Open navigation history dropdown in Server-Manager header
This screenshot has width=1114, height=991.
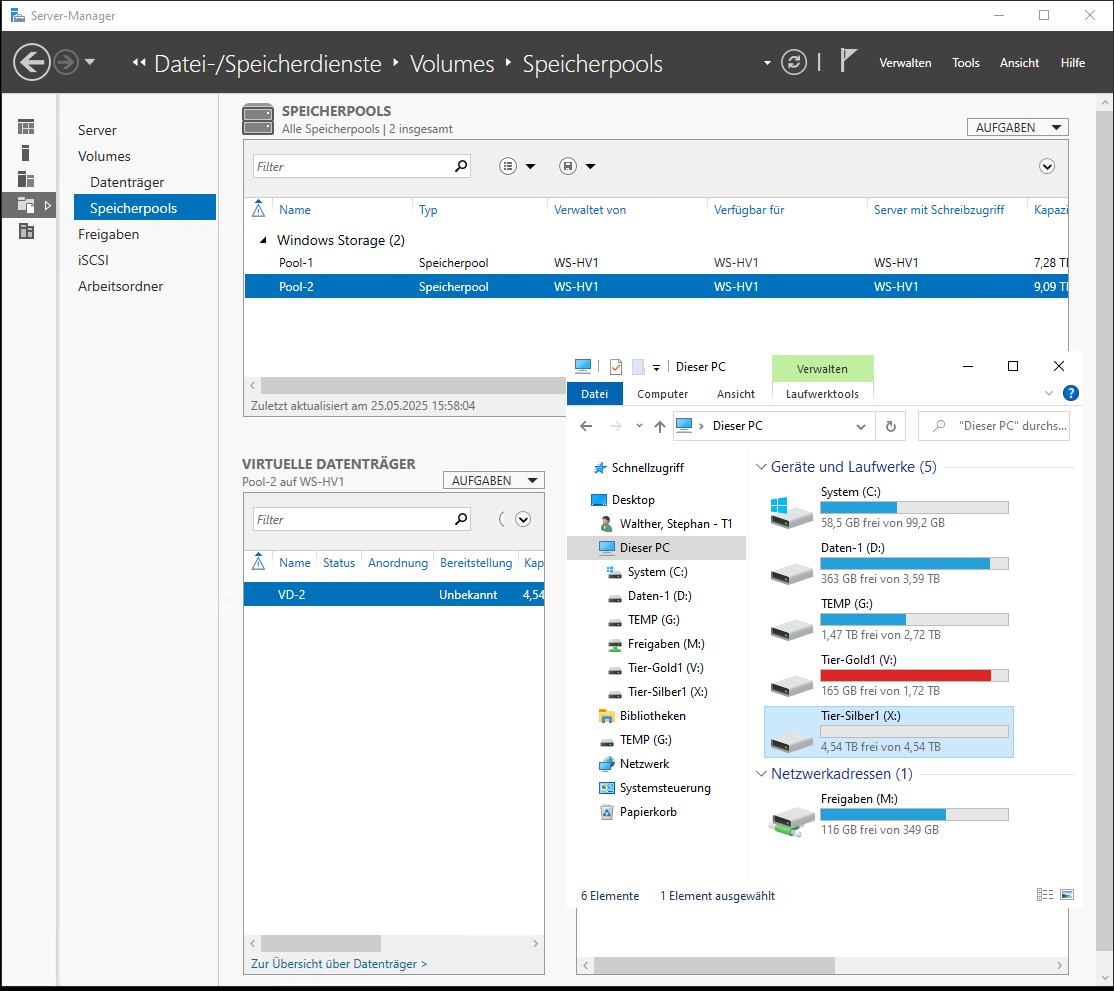click(90, 63)
